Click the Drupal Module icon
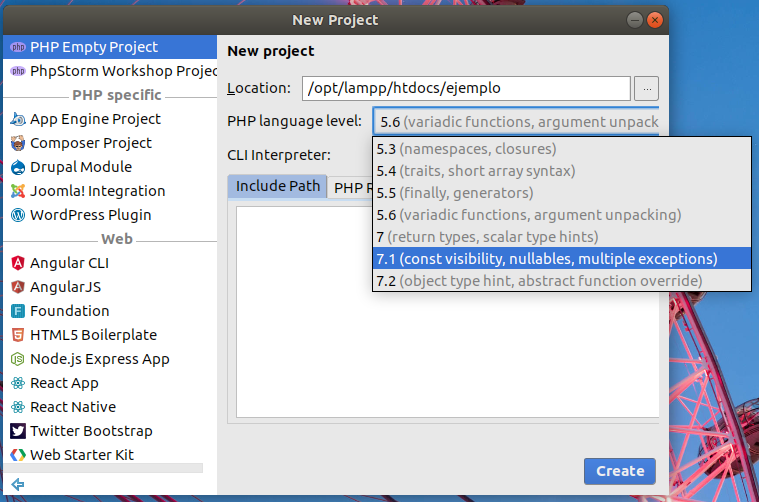Screen dimensions: 759x502 click(18, 167)
